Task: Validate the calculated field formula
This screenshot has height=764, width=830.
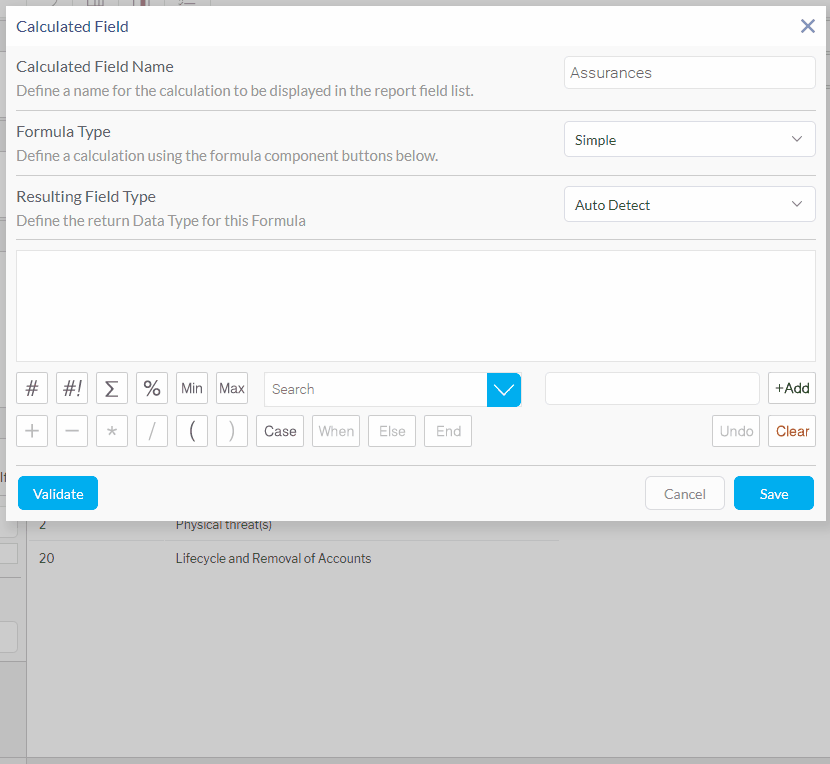Action: tap(57, 493)
